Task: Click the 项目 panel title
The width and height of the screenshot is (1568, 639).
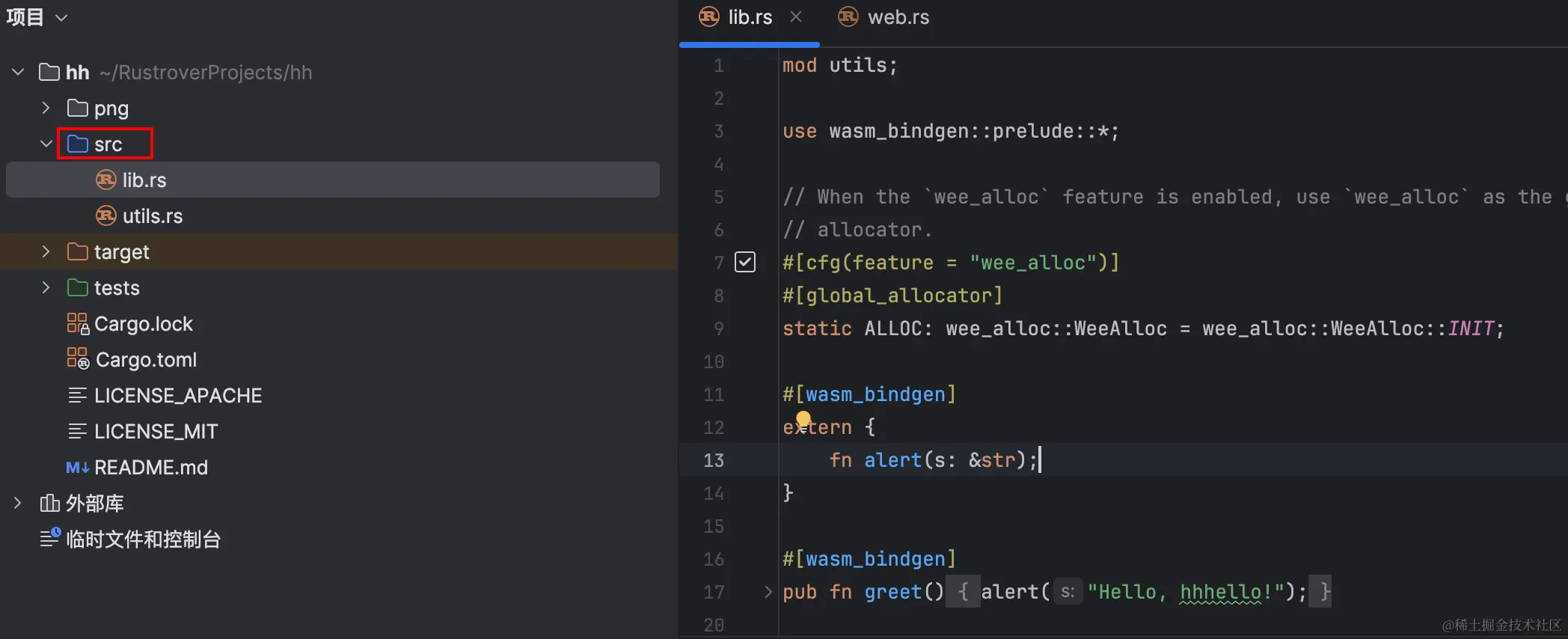Action: (25, 17)
